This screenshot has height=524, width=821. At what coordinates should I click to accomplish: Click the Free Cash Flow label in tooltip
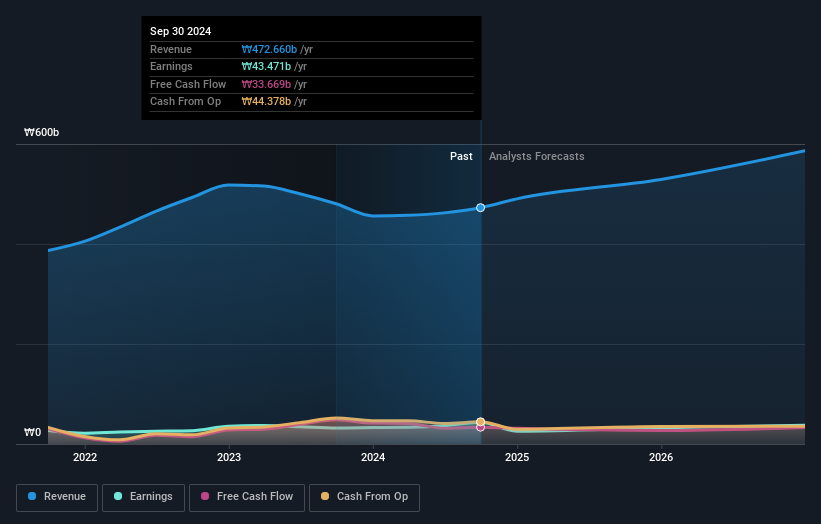188,84
